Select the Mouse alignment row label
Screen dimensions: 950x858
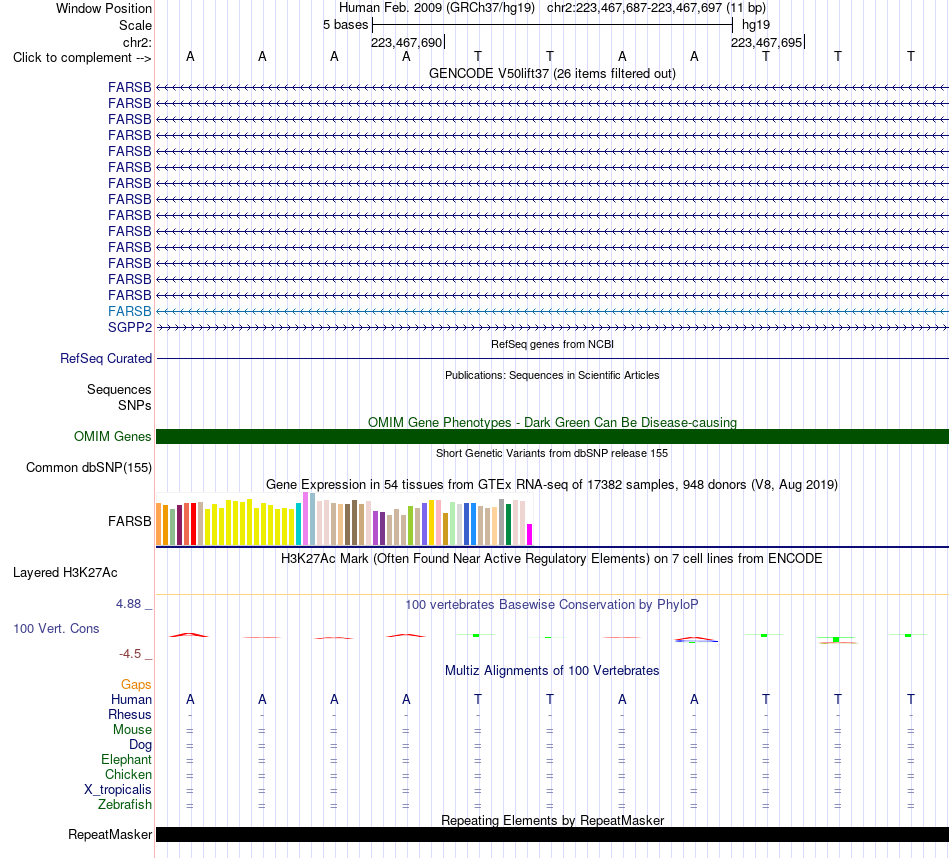132,730
